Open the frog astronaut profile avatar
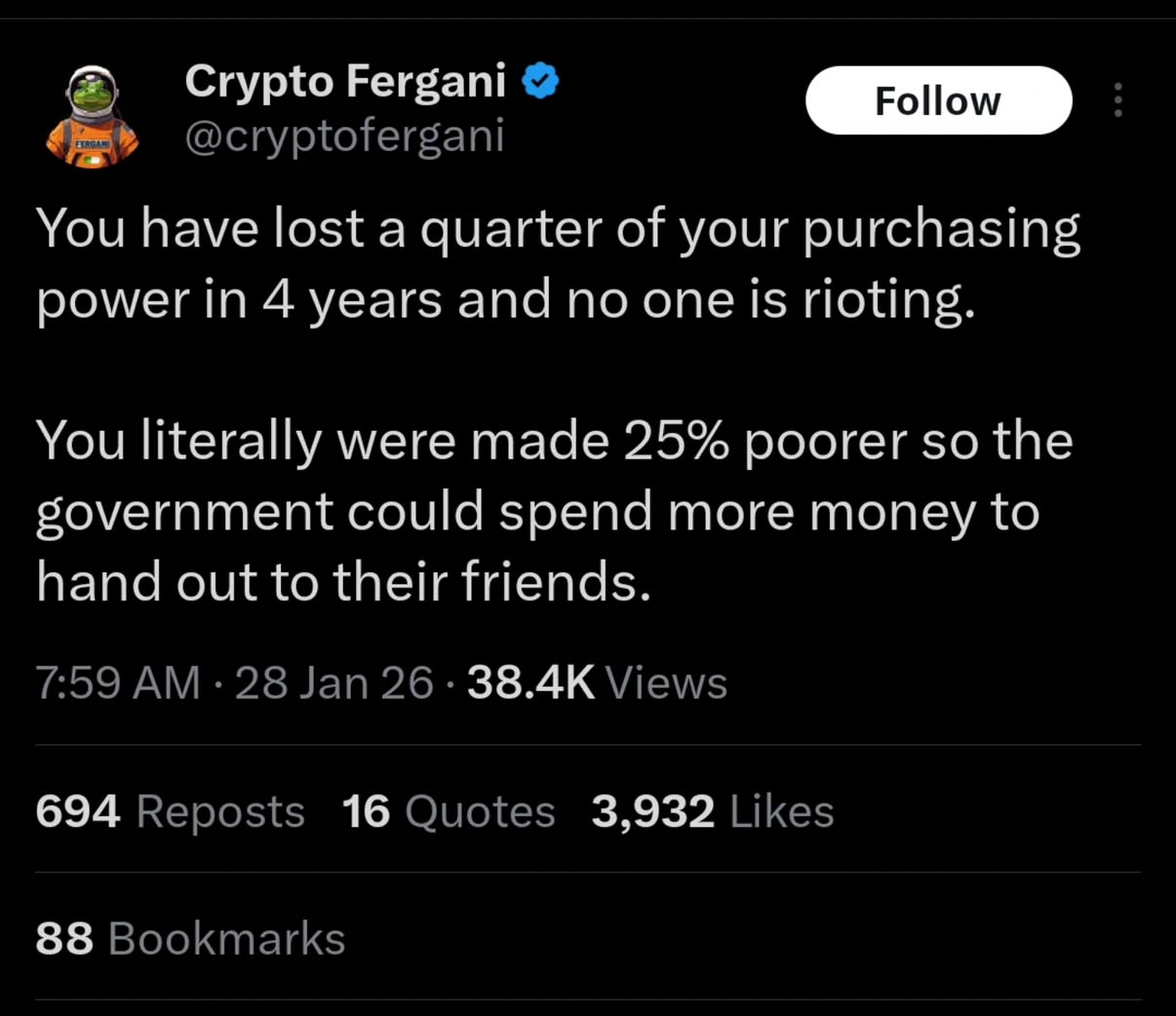 click(x=93, y=116)
